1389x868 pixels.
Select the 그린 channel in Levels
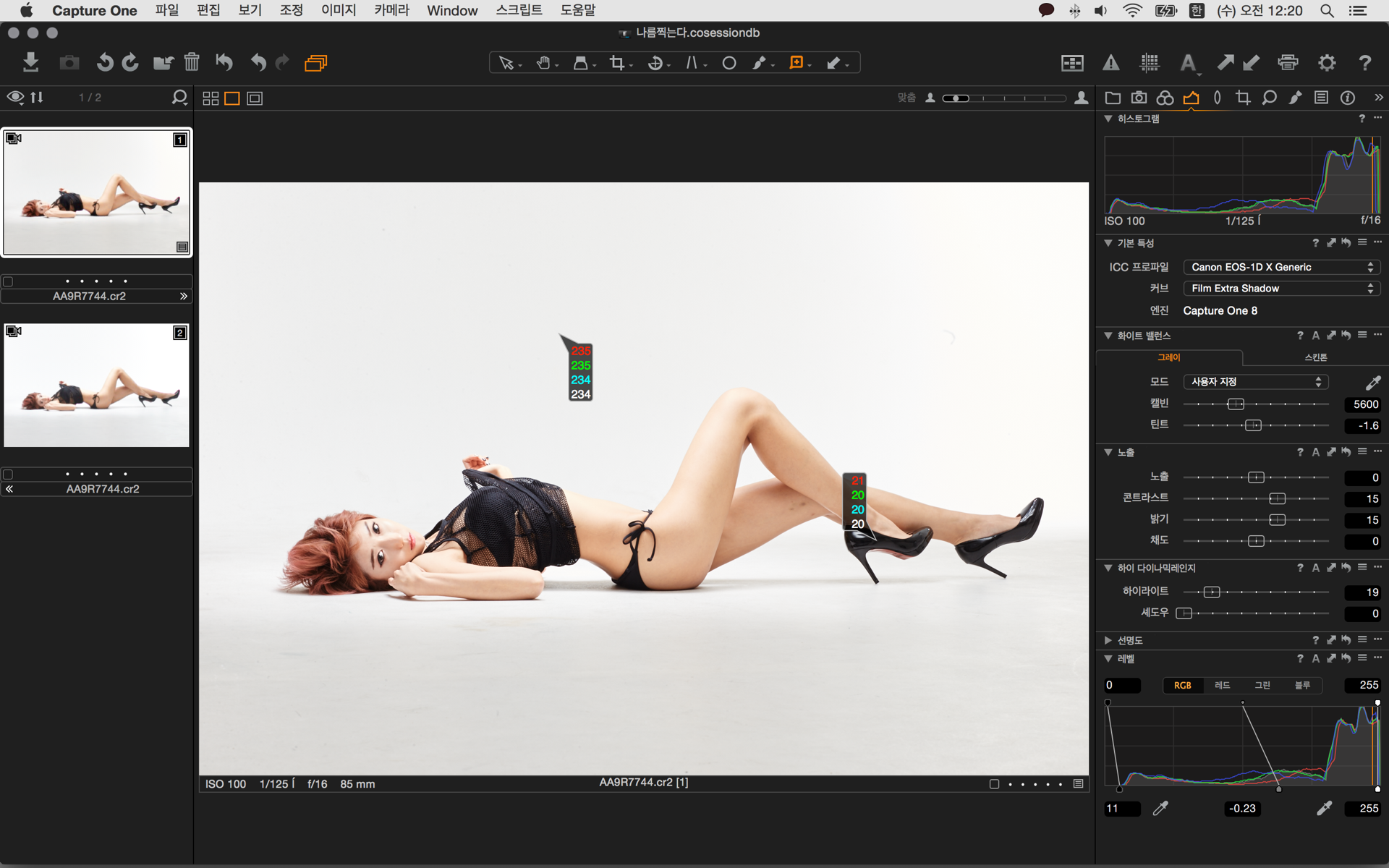pos(1262,685)
